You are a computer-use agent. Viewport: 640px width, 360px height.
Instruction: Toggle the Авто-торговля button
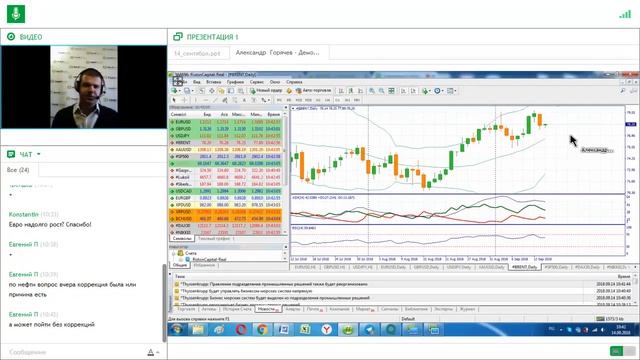pos(314,91)
